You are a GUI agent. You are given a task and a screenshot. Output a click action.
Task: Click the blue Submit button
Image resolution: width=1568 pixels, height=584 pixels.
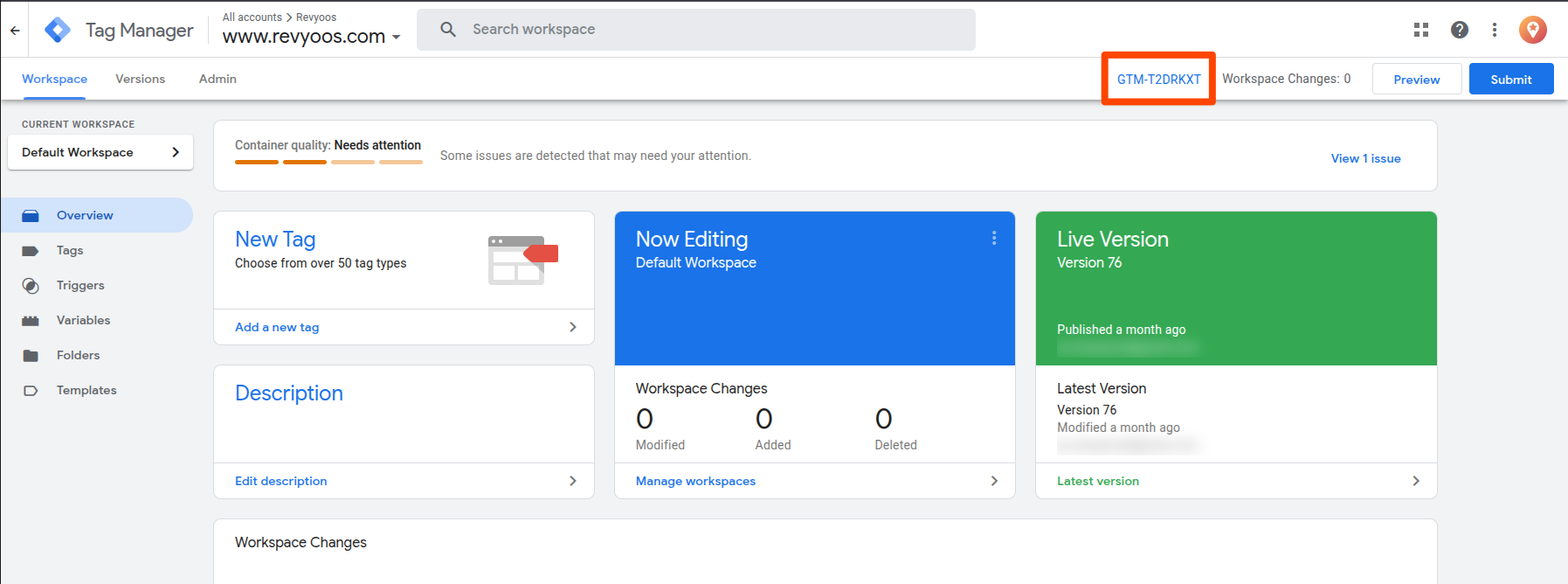click(1511, 79)
